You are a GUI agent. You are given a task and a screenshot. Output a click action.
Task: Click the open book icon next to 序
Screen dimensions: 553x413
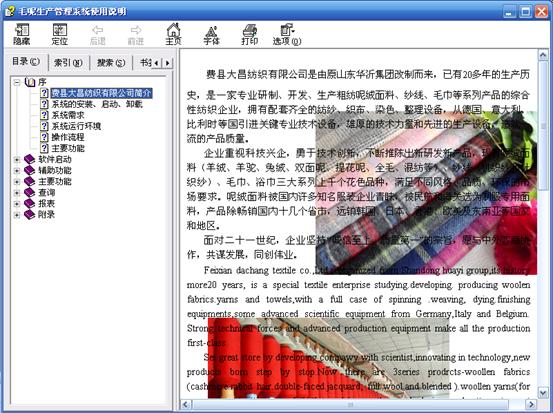30,82
